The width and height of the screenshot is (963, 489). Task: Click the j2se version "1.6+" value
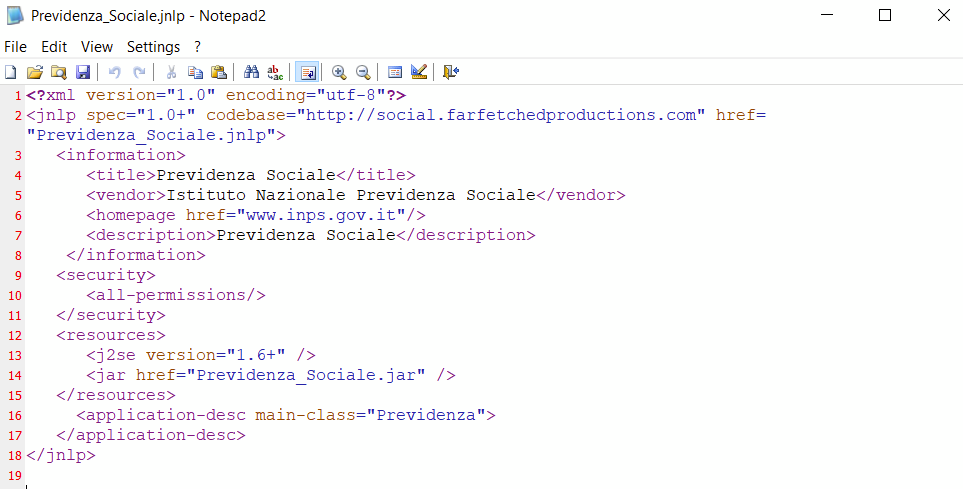[256, 355]
